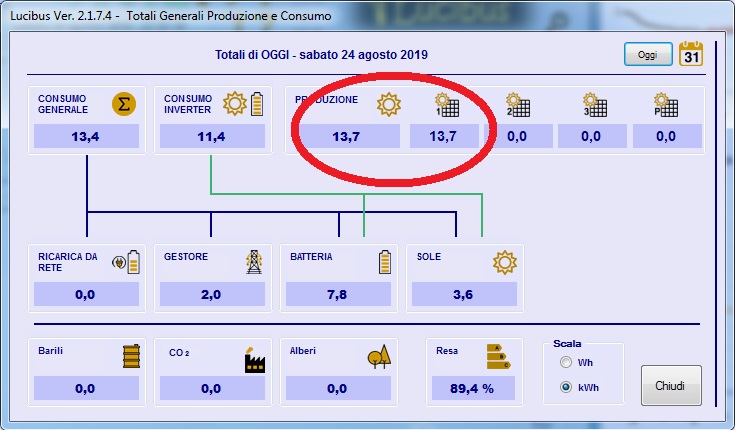This screenshot has width=735, height=430.
Task: Click the calendar date picker icon
Action: (x=691, y=54)
